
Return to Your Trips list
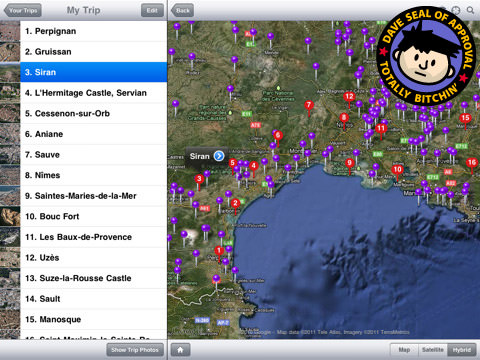[23, 10]
